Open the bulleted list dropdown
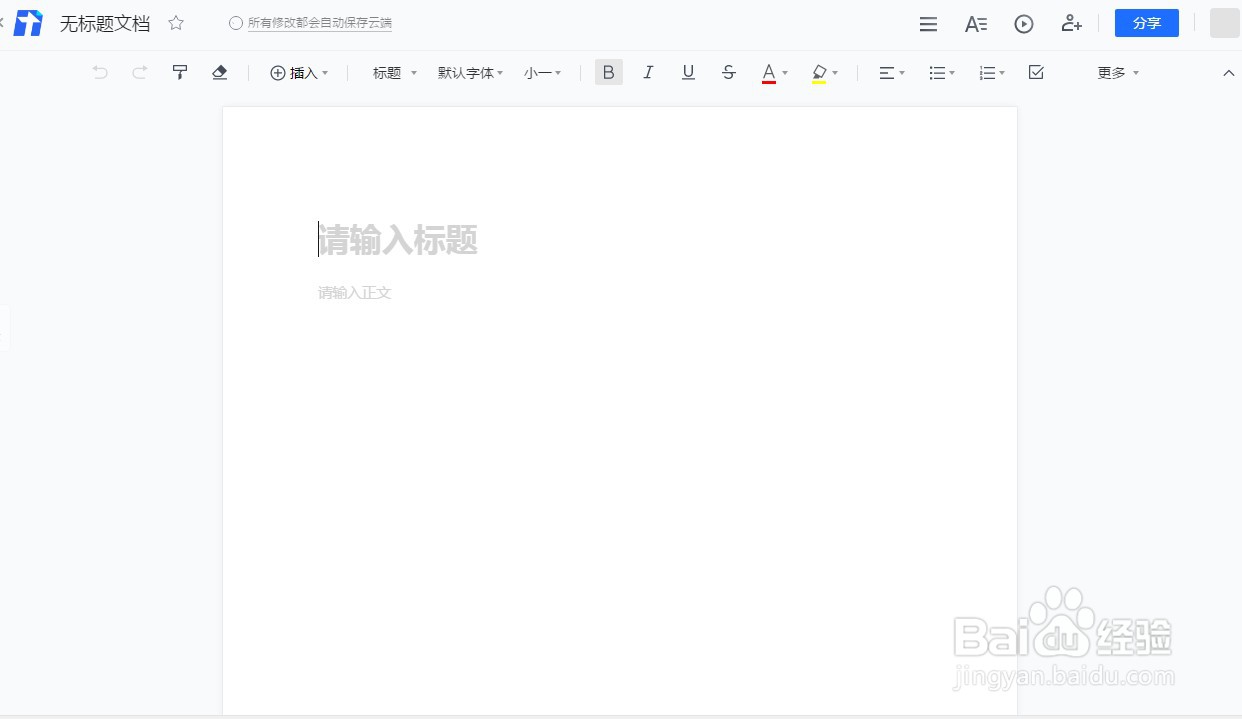 (942, 73)
